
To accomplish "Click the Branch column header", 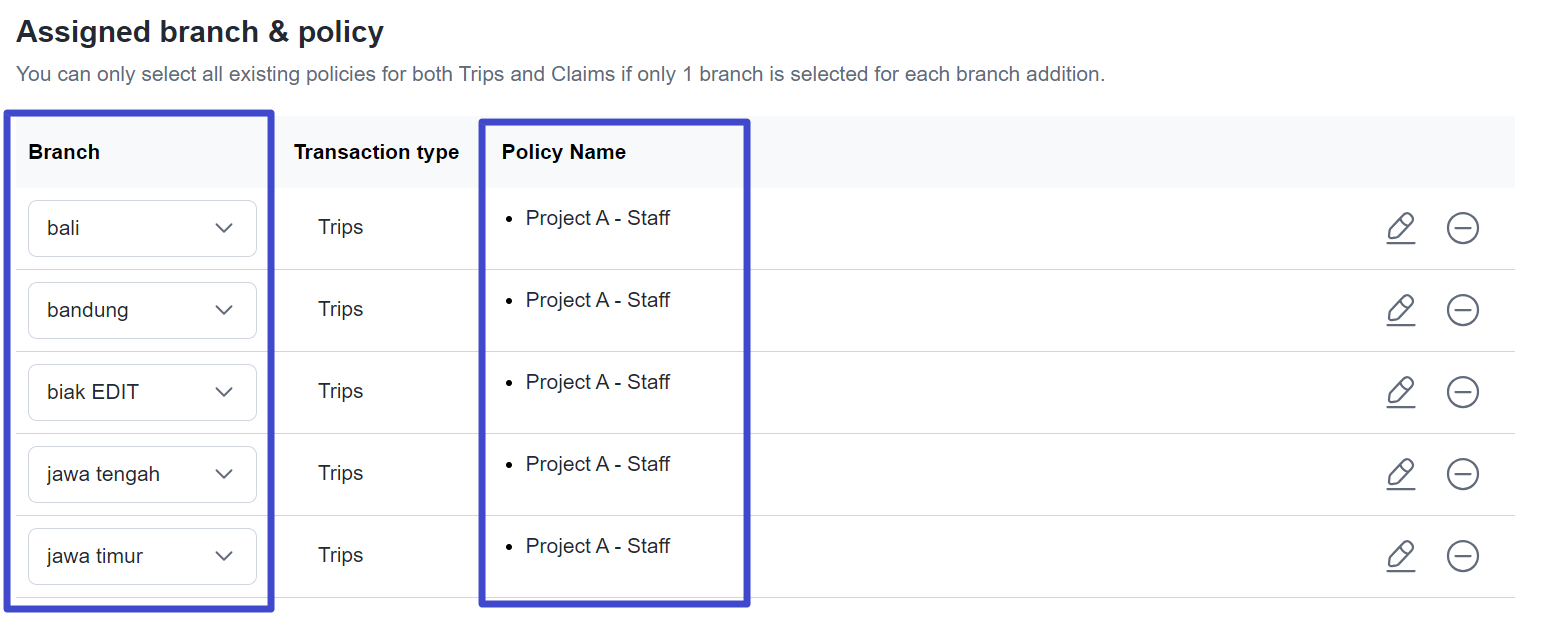I will [x=64, y=152].
